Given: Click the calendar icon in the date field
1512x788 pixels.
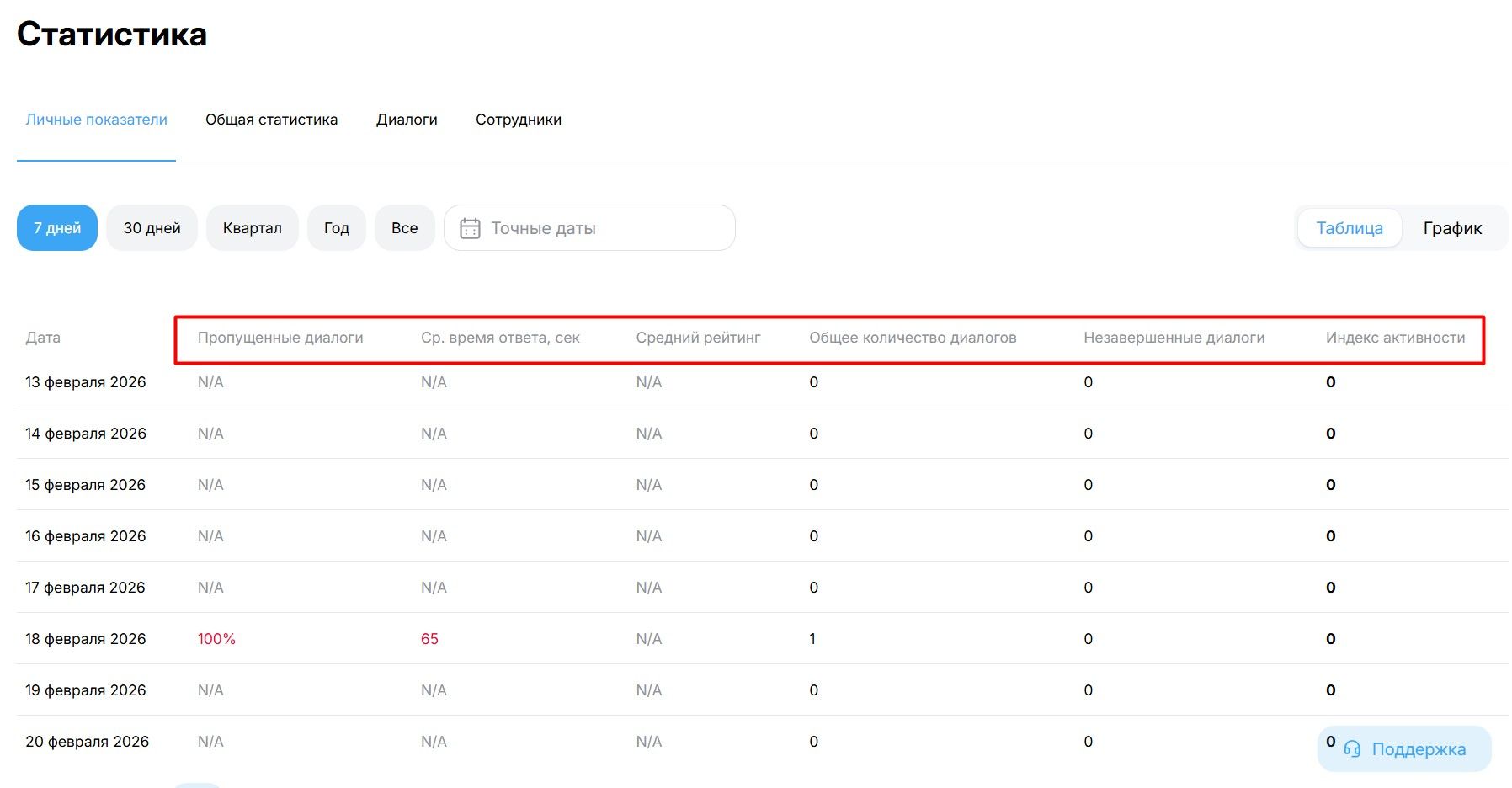Looking at the screenshot, I should pyautogui.click(x=470, y=228).
